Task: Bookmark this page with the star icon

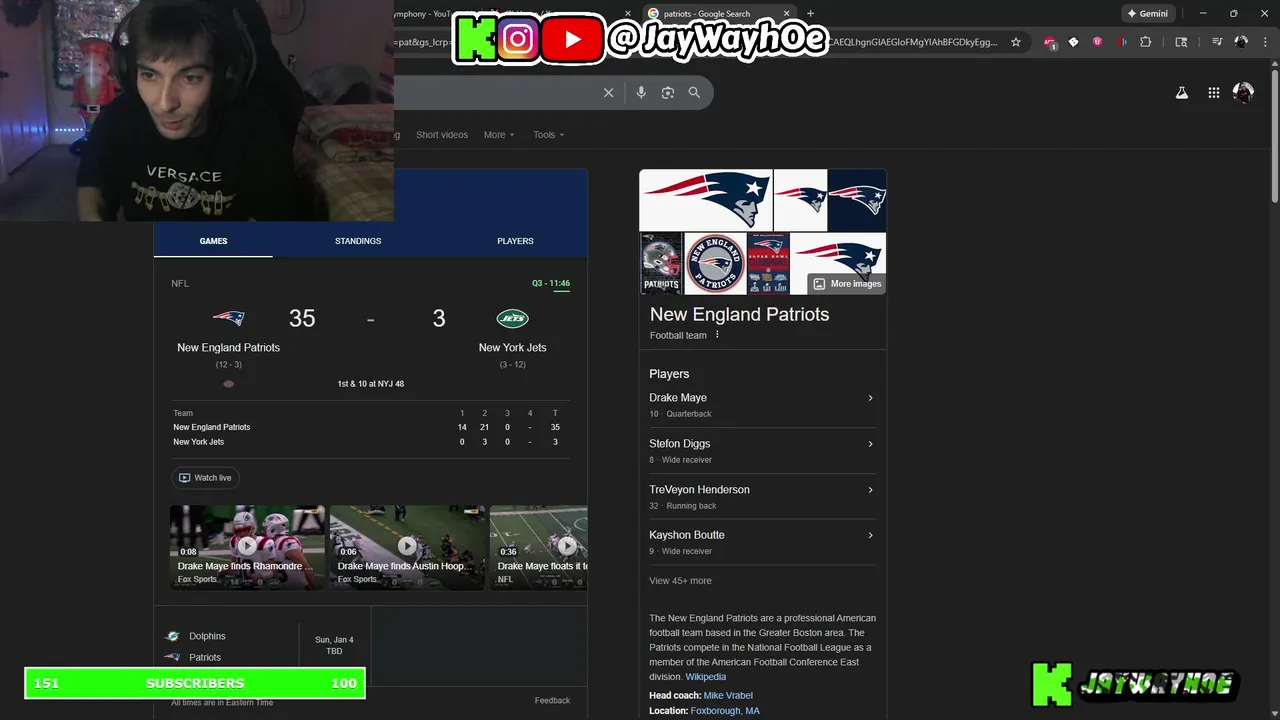Action: click(x=1016, y=42)
